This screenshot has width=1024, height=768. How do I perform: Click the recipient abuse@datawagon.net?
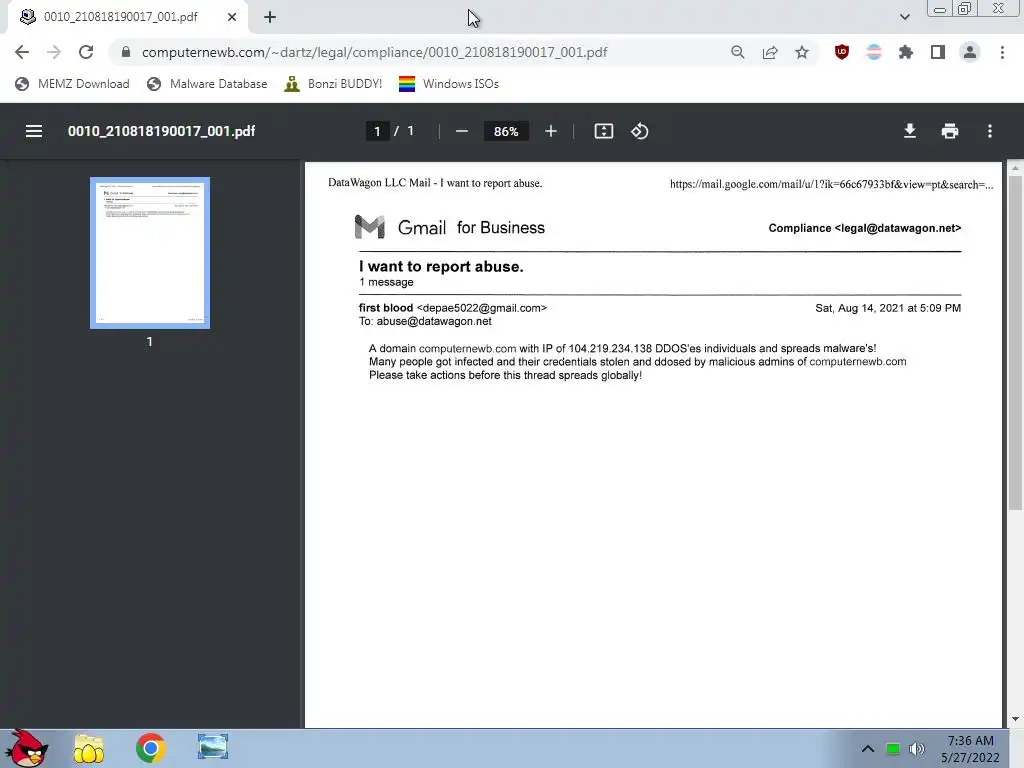click(x=434, y=321)
